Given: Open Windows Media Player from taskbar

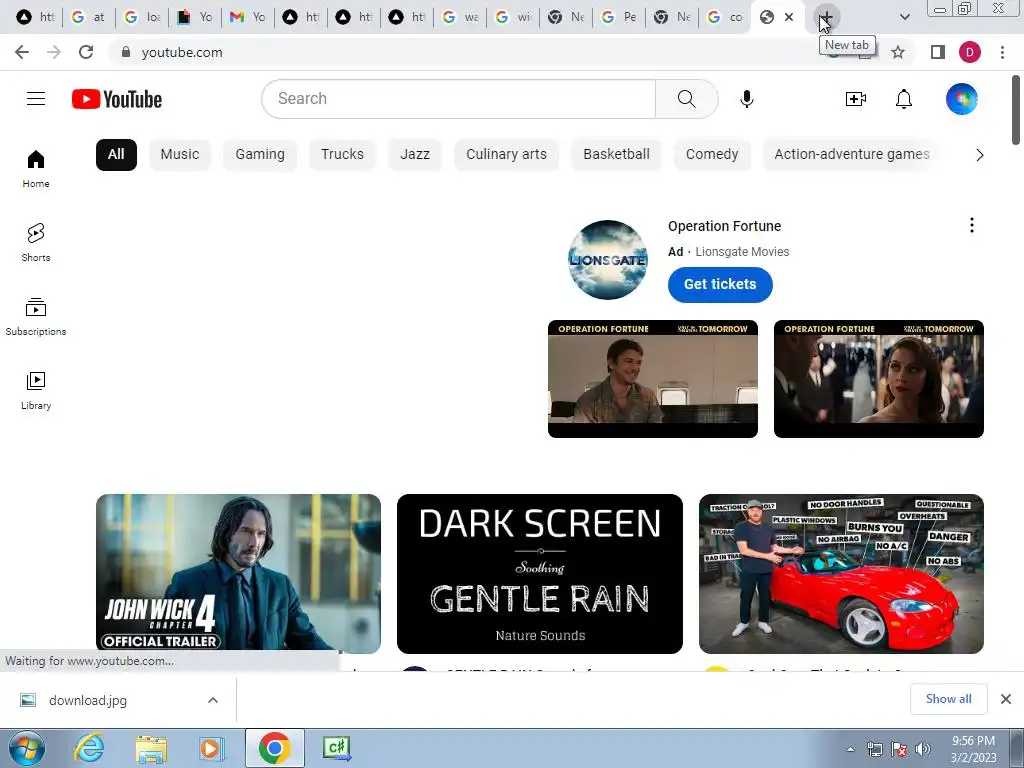Looking at the screenshot, I should click(x=212, y=748).
